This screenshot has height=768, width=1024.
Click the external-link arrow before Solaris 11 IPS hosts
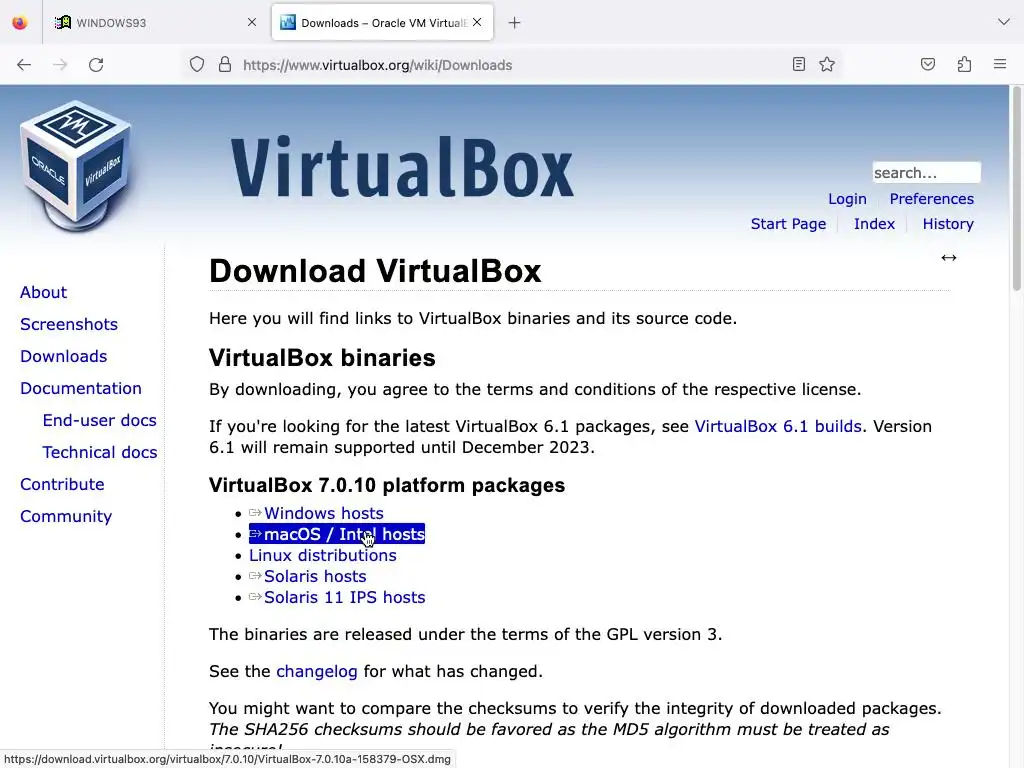[255, 597]
